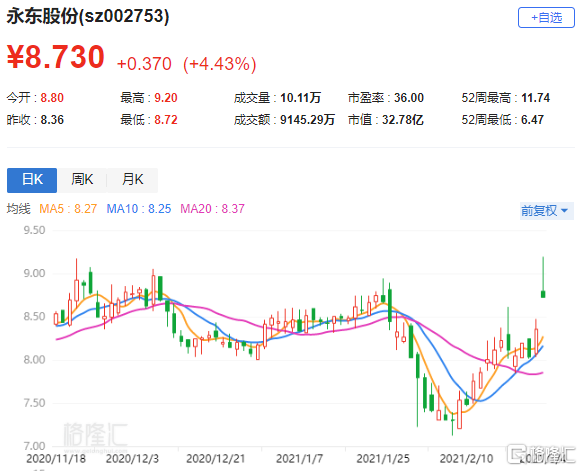Click the 9.00 price axis label

click(34, 274)
